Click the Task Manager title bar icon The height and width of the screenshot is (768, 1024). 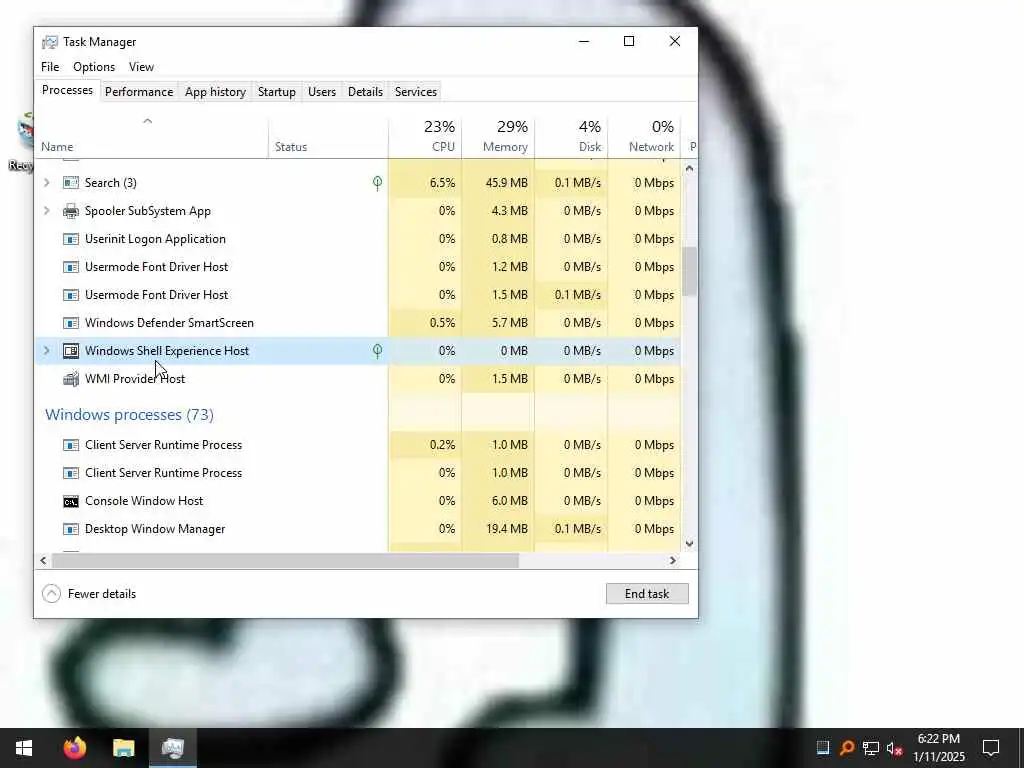pyautogui.click(x=50, y=42)
